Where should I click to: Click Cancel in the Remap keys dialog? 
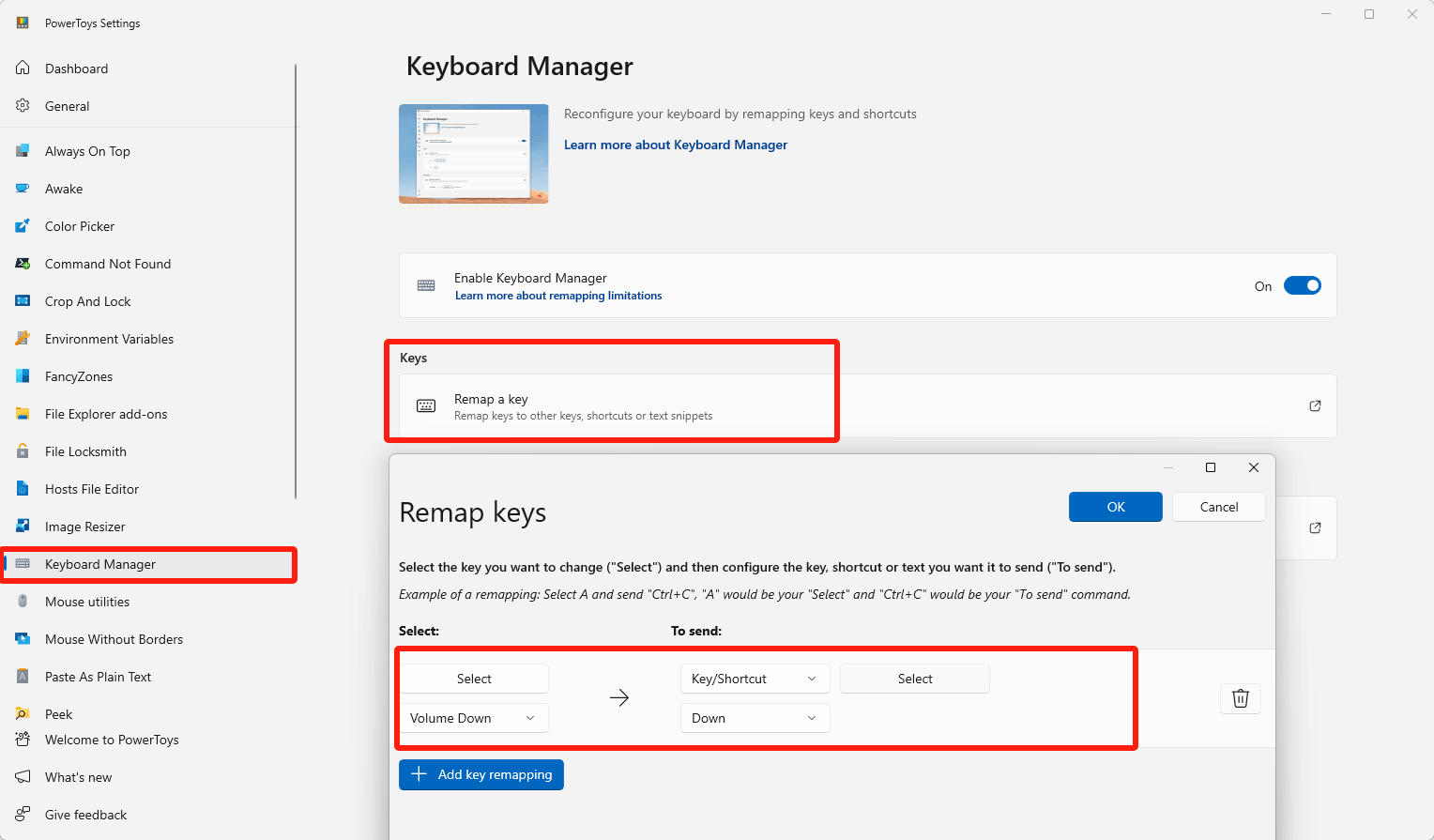point(1219,507)
